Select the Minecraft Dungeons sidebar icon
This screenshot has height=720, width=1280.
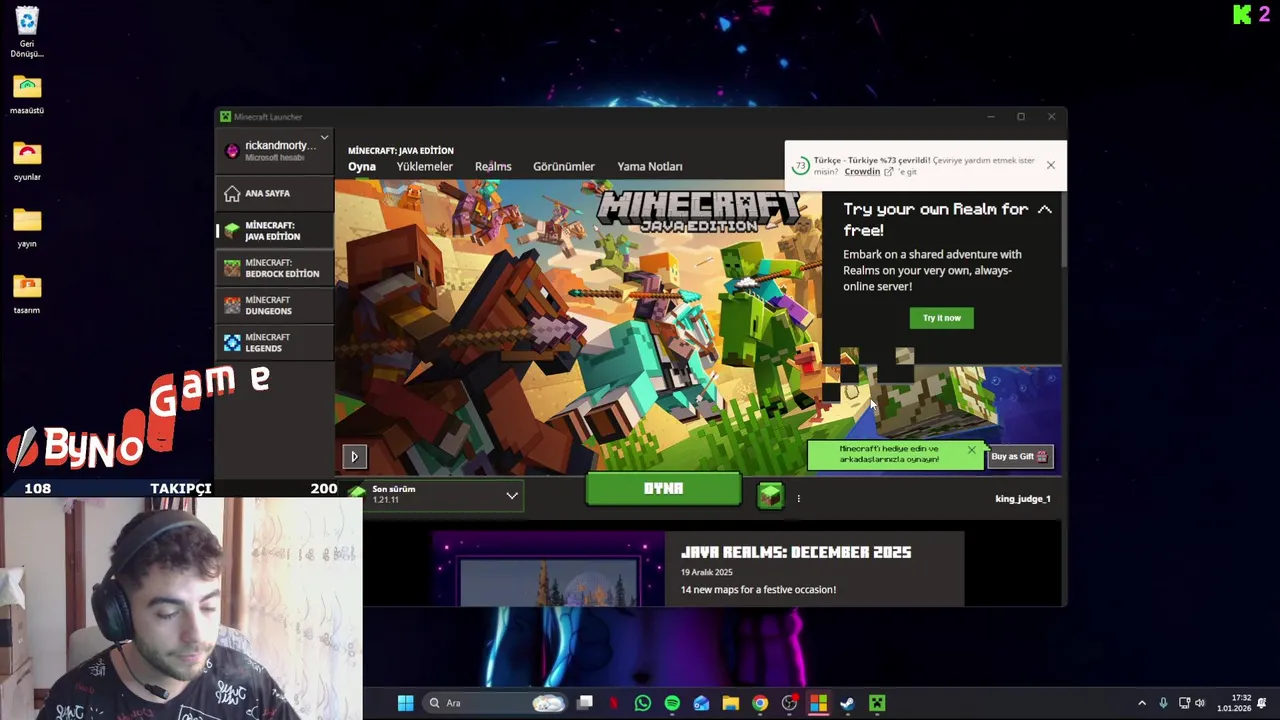pyautogui.click(x=232, y=305)
